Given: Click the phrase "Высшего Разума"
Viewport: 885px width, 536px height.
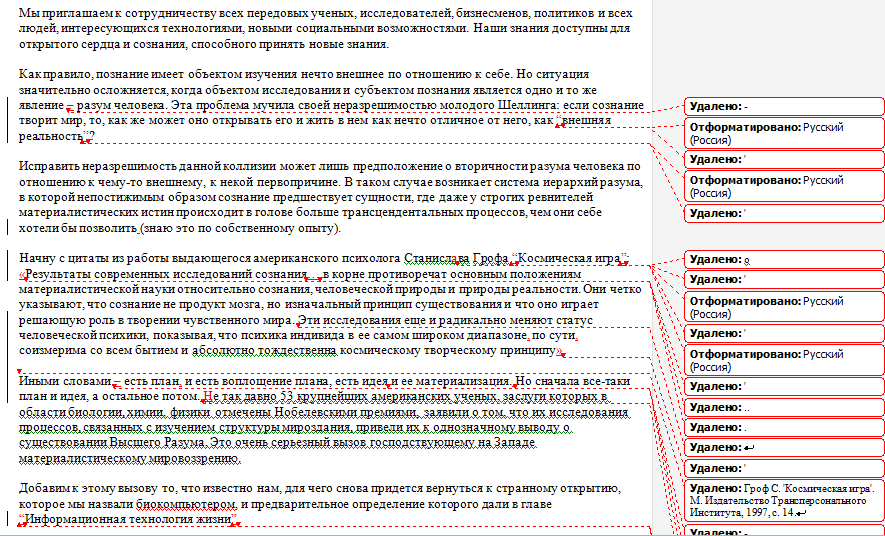Looking at the screenshot, I should click(157, 443).
